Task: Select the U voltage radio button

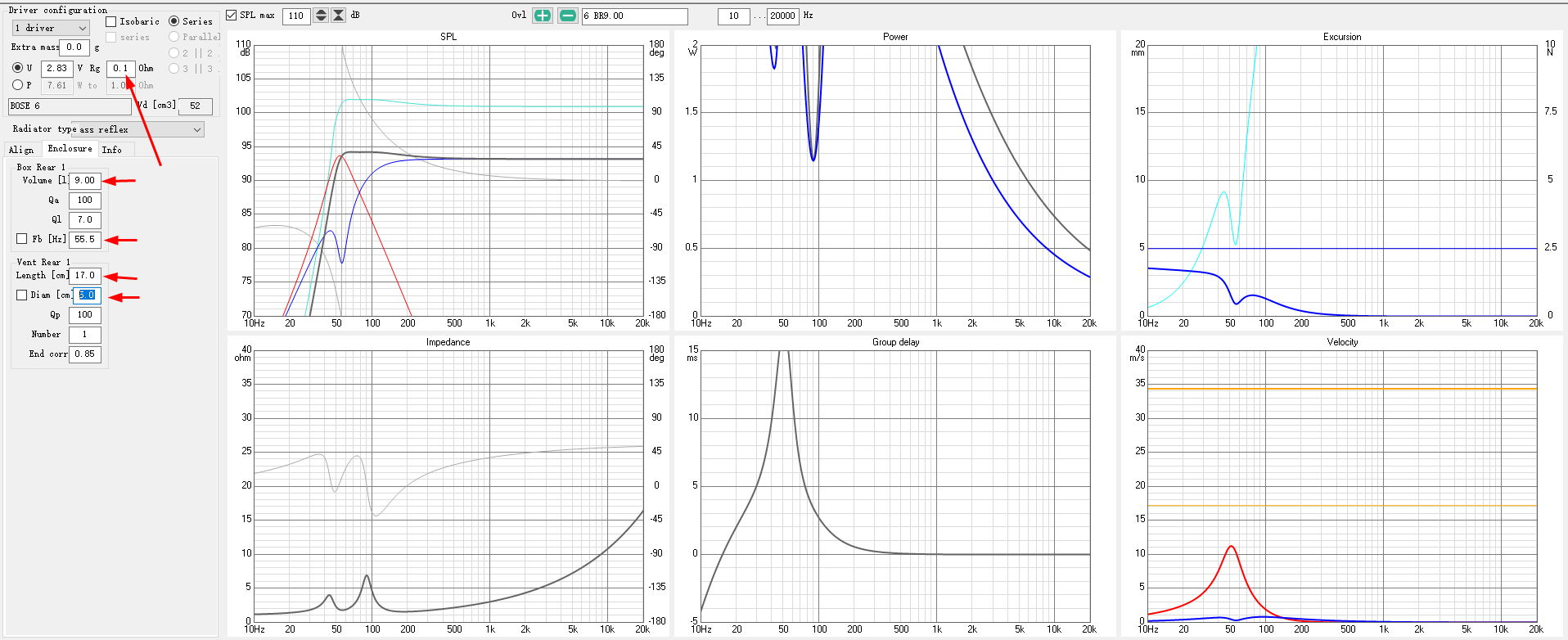Action: pyautogui.click(x=17, y=68)
